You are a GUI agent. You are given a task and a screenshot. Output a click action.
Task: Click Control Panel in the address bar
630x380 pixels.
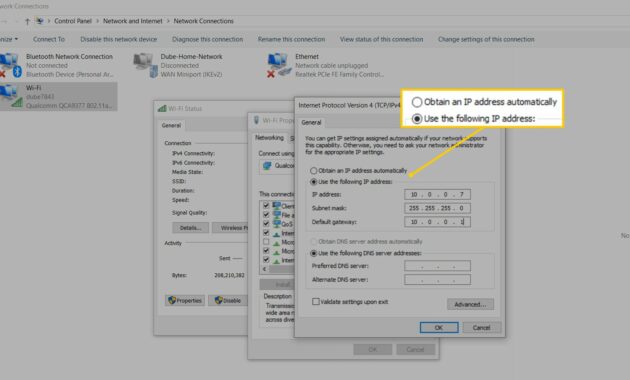tap(73, 21)
